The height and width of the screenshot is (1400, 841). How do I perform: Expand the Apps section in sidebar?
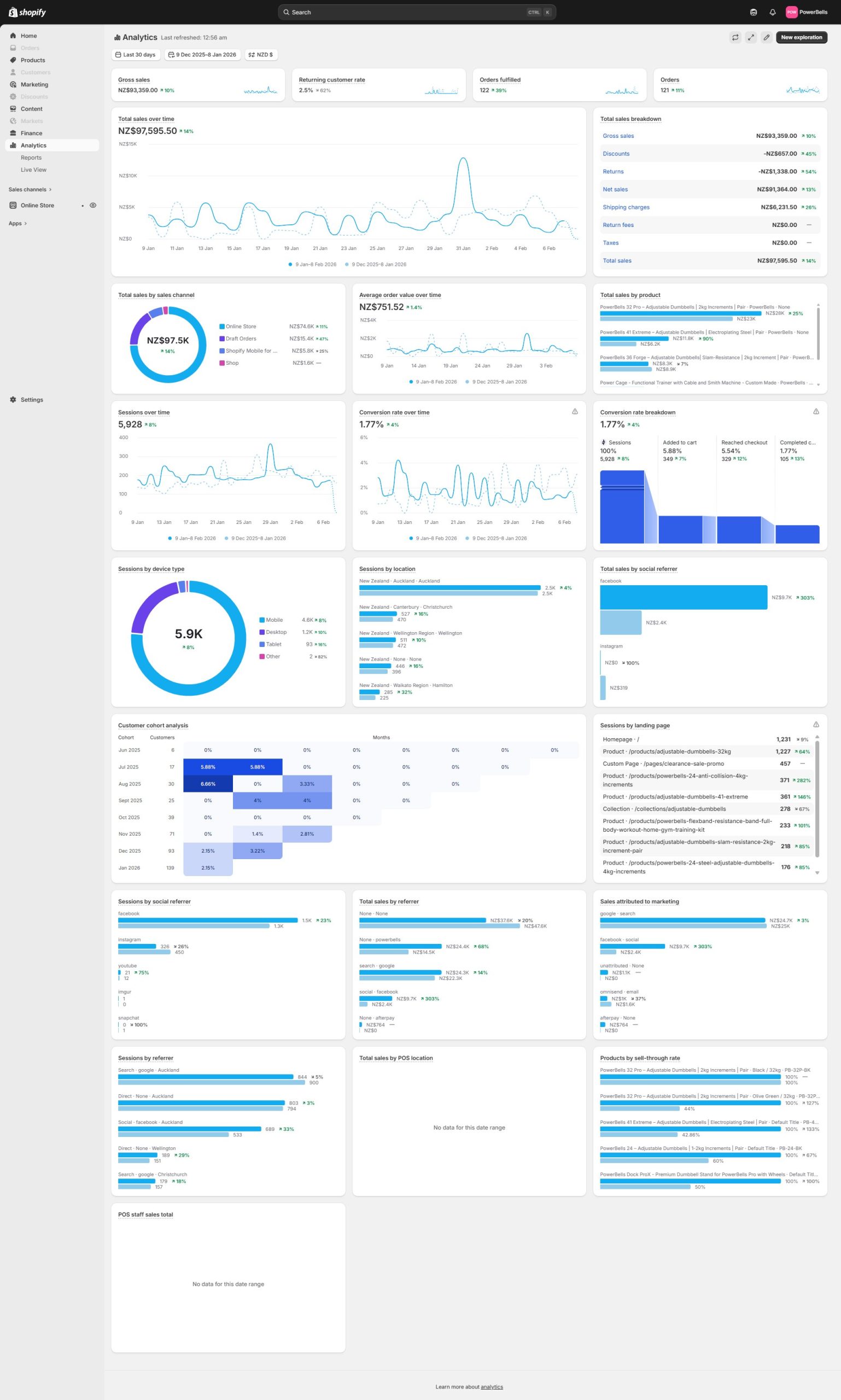click(17, 223)
